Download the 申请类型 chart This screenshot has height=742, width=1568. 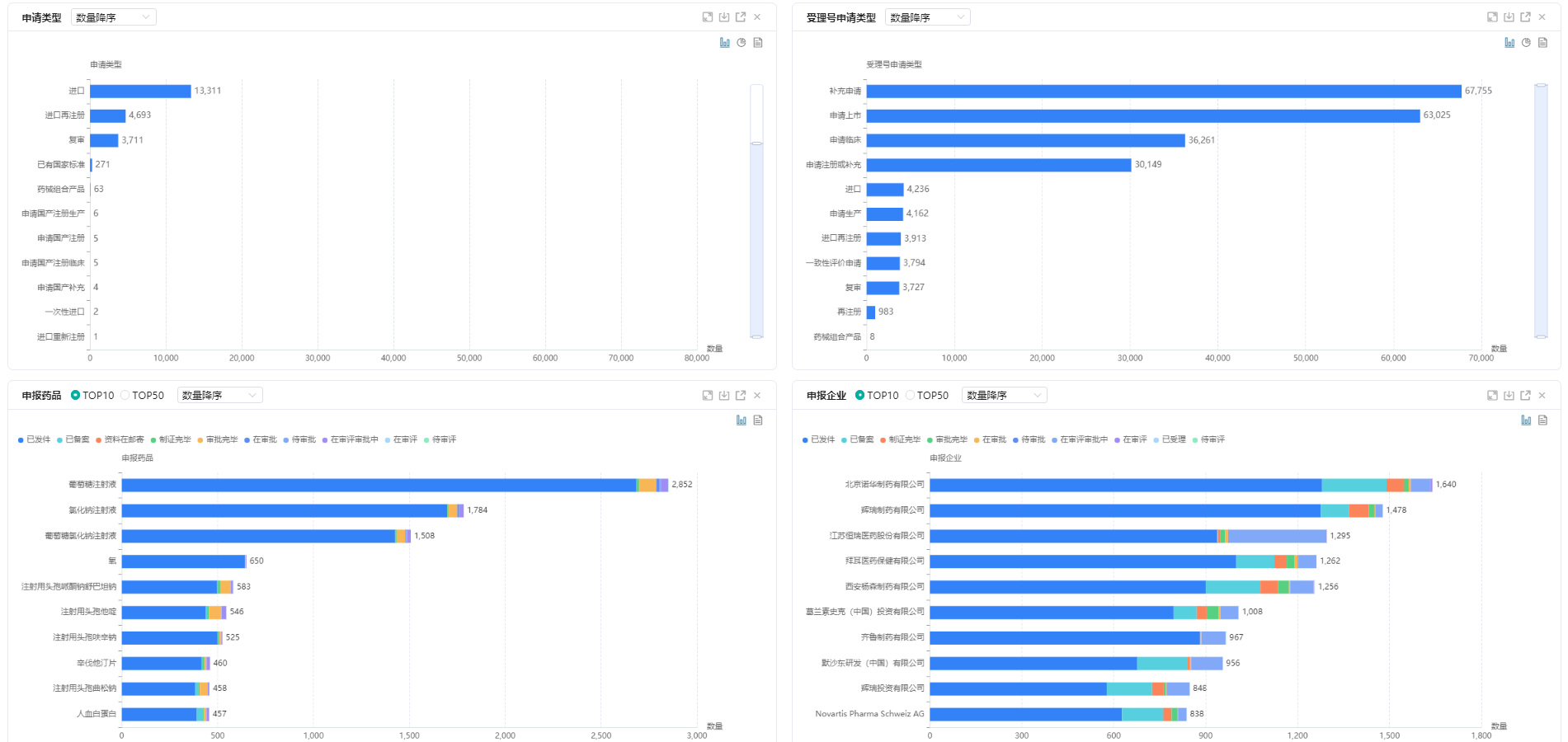[x=723, y=17]
